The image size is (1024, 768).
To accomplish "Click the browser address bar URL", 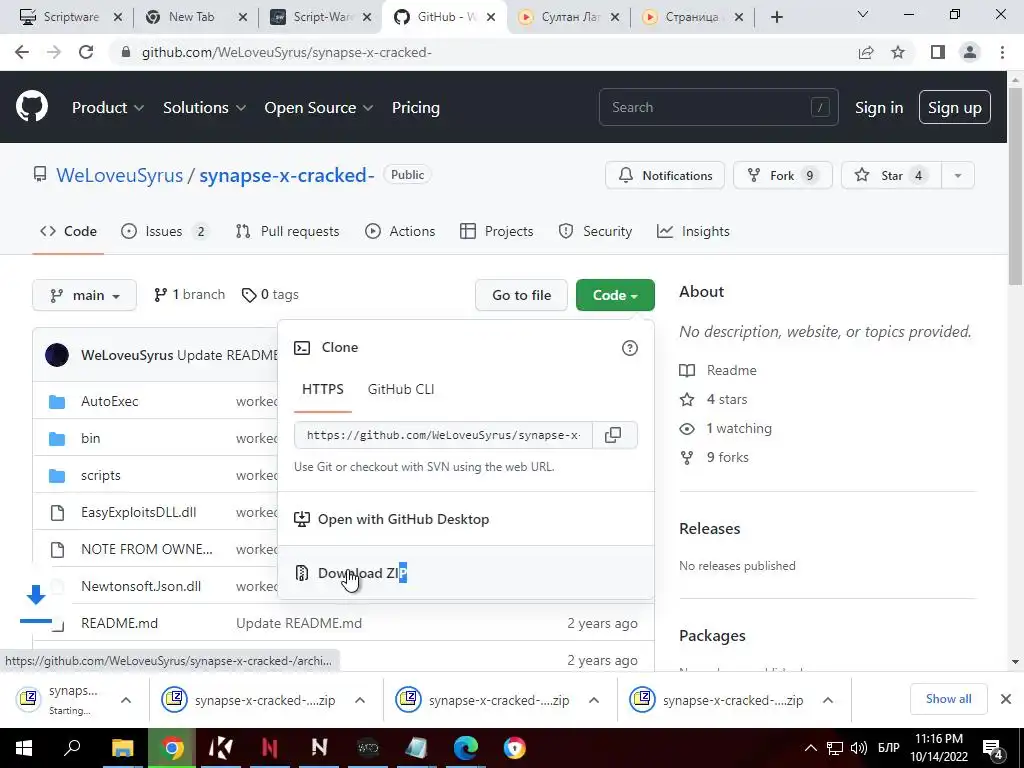I will pos(287,52).
